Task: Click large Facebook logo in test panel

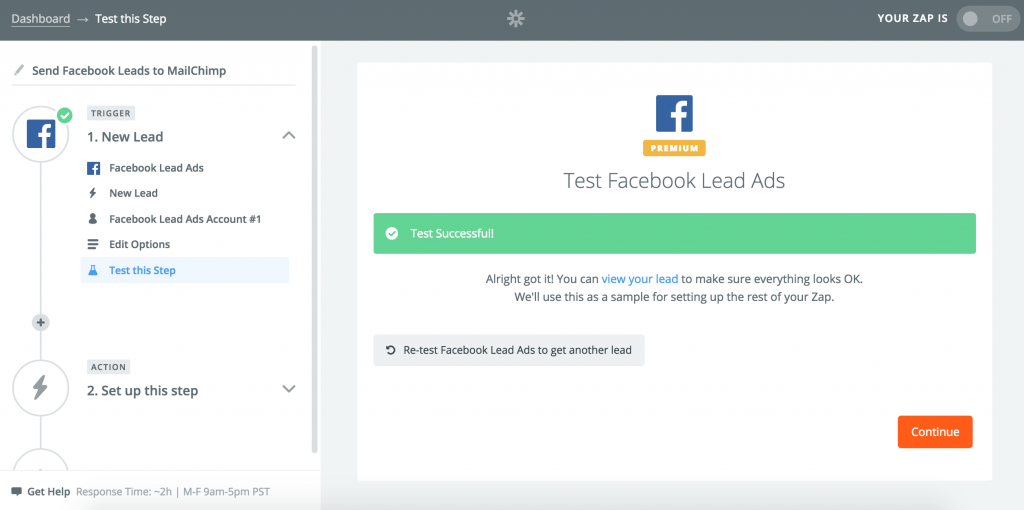Action: (674, 114)
